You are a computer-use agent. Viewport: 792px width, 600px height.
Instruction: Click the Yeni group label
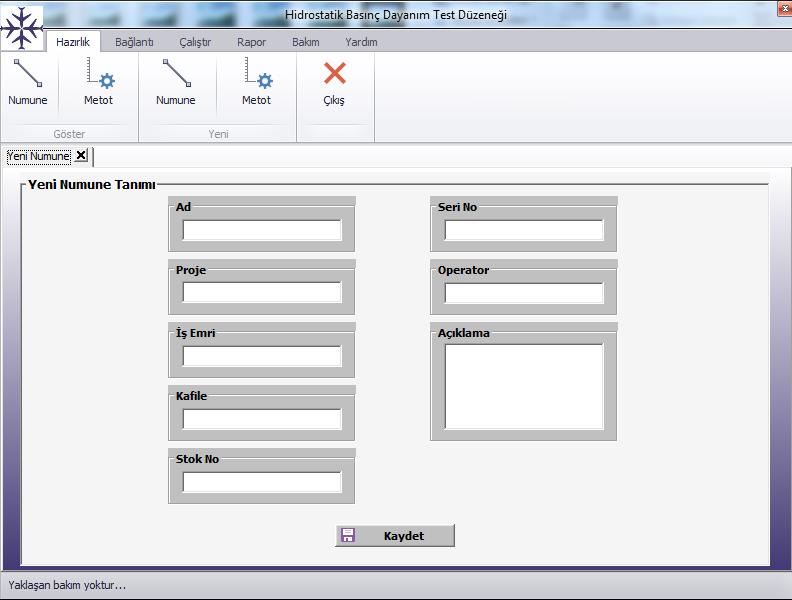point(218,134)
